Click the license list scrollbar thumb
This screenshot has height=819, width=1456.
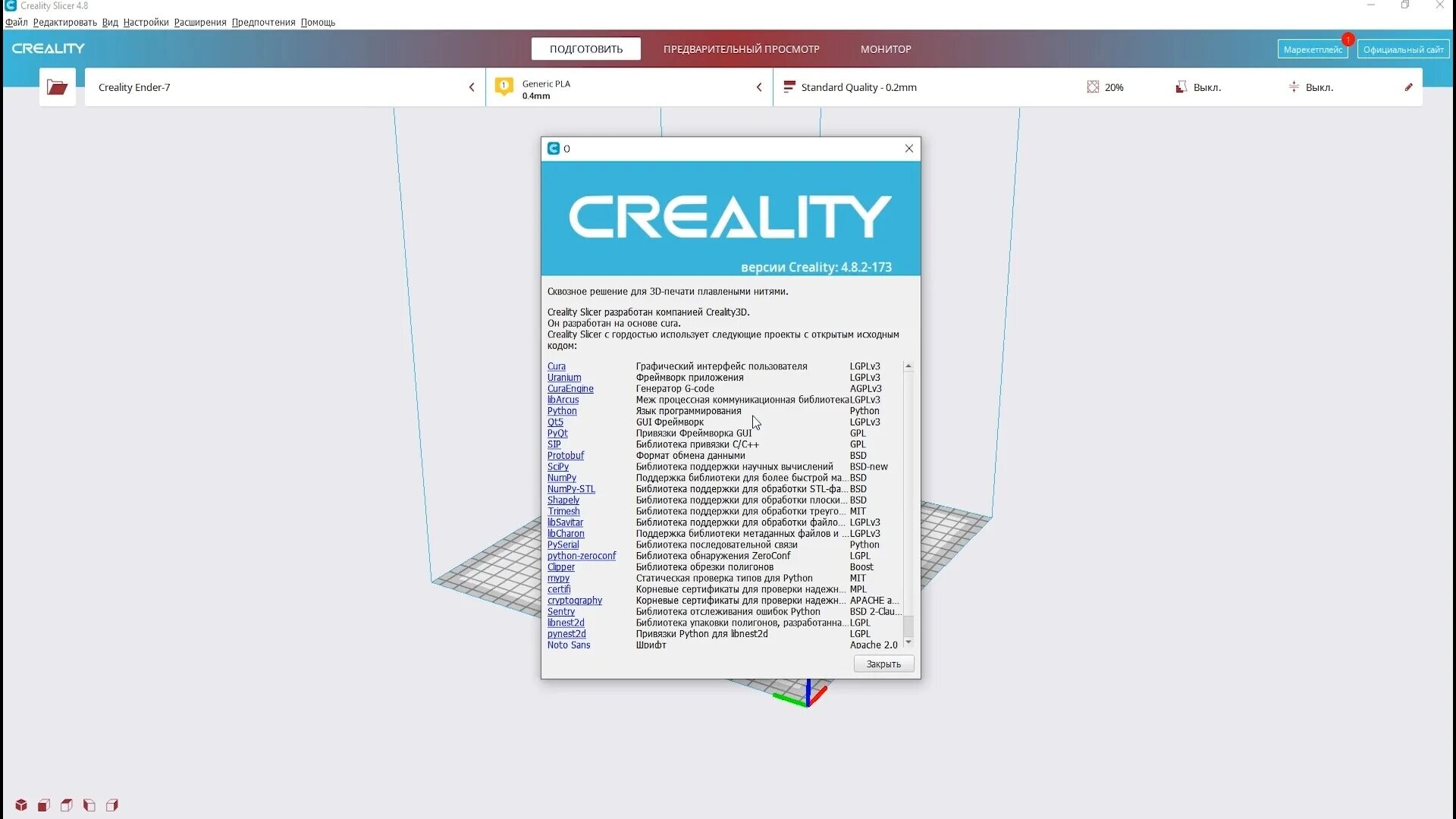[x=908, y=626]
